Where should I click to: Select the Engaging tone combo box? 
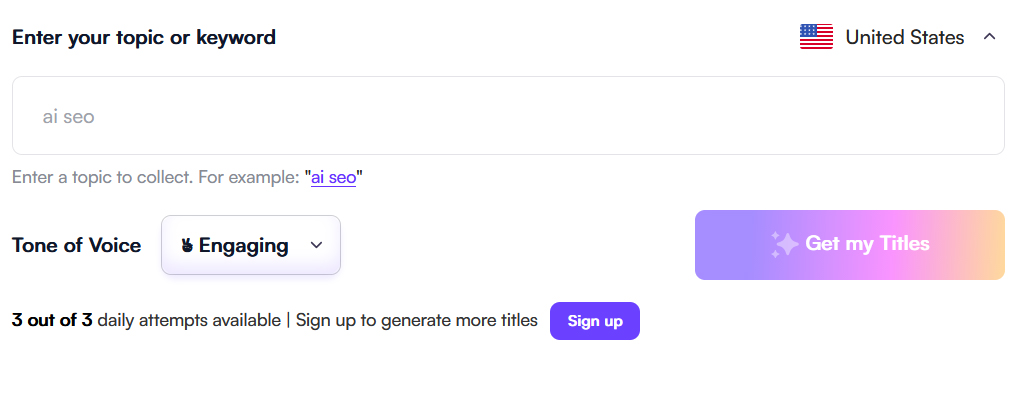pyautogui.click(x=251, y=245)
